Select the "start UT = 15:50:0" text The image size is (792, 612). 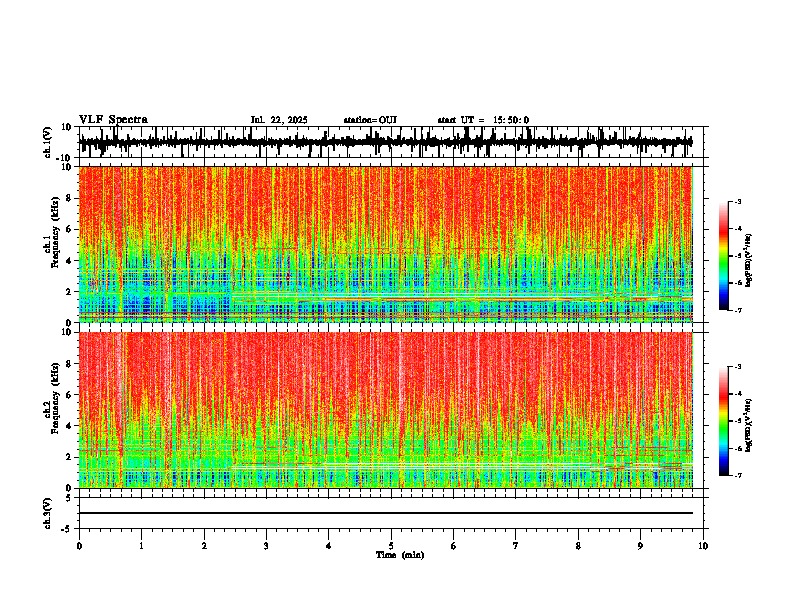coord(483,120)
